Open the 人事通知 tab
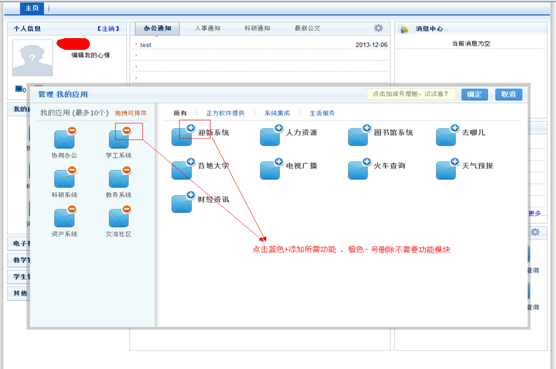Screen dimensions: 556x369 (x=207, y=28)
